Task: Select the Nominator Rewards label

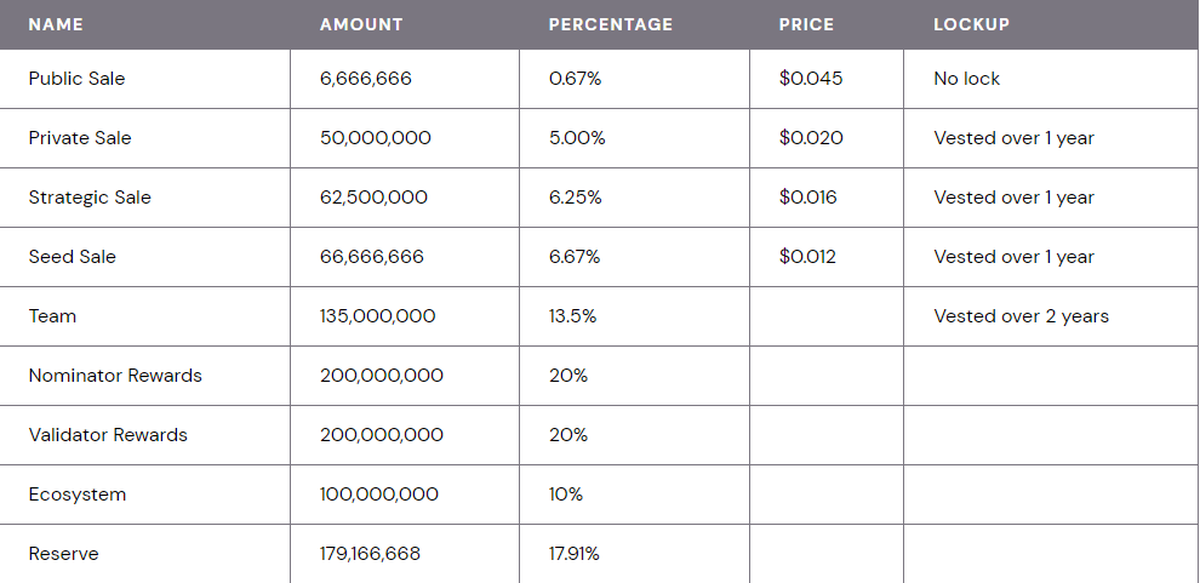Action: 115,376
